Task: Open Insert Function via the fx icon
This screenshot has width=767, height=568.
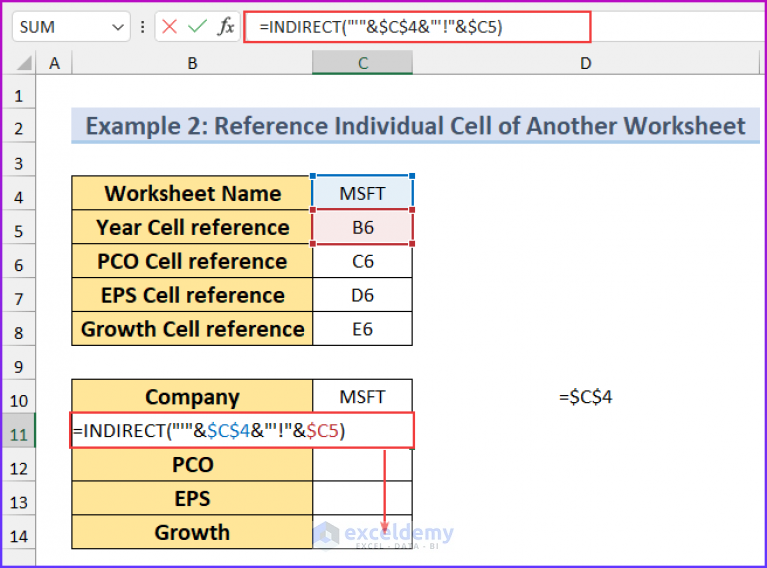Action: click(226, 26)
